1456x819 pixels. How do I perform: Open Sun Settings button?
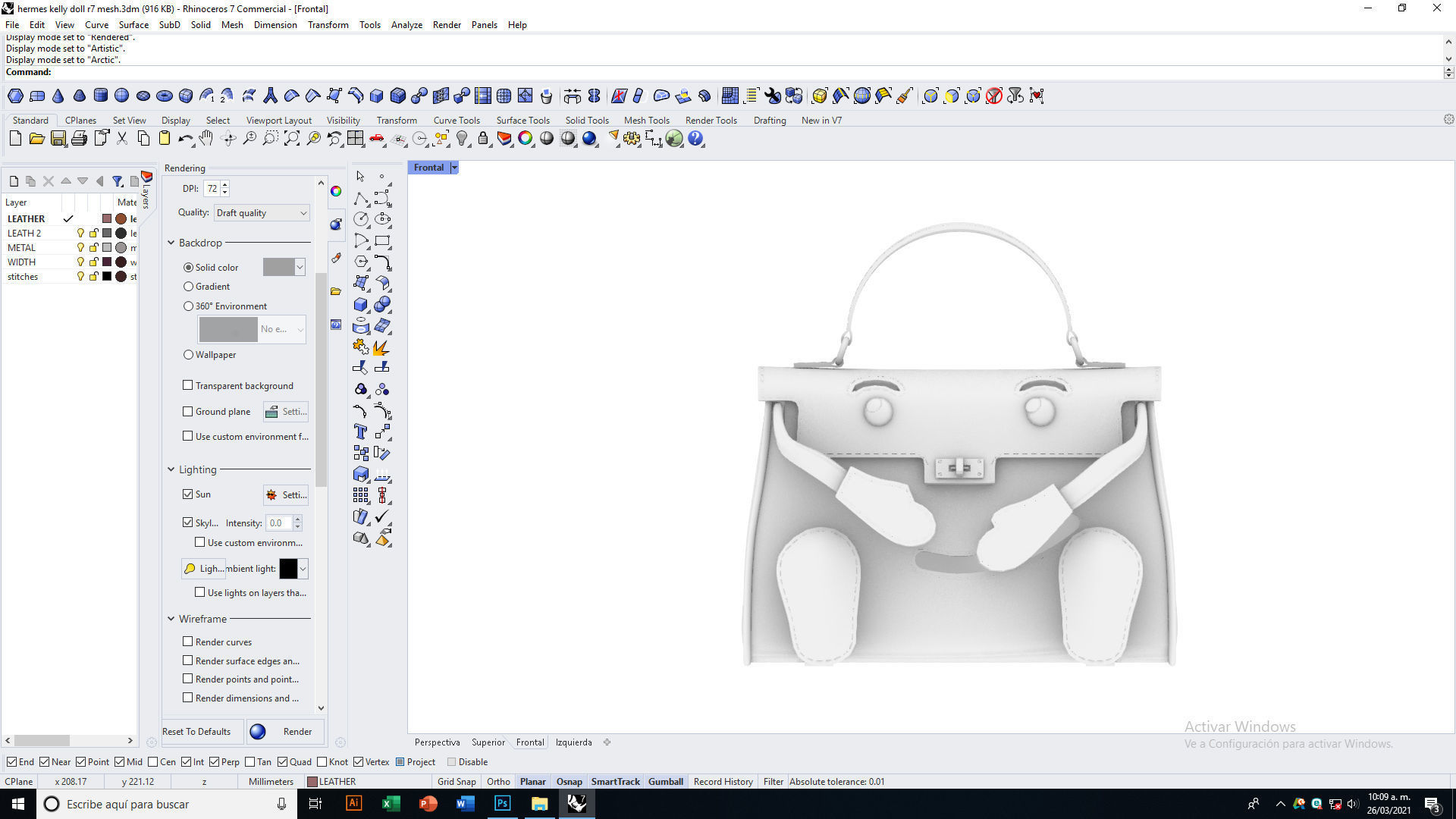click(286, 494)
